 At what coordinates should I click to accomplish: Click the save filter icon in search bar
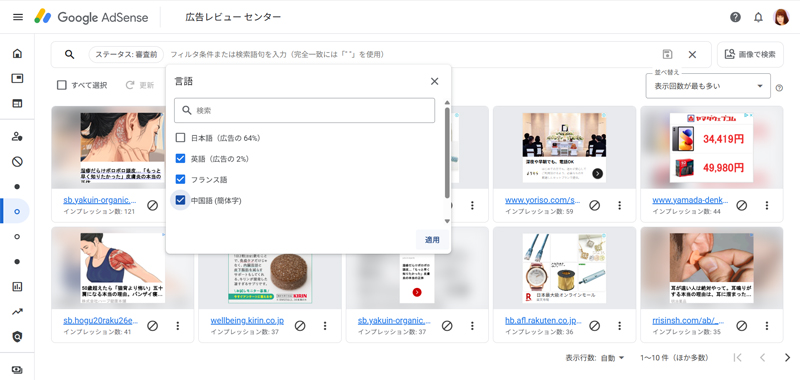667,55
